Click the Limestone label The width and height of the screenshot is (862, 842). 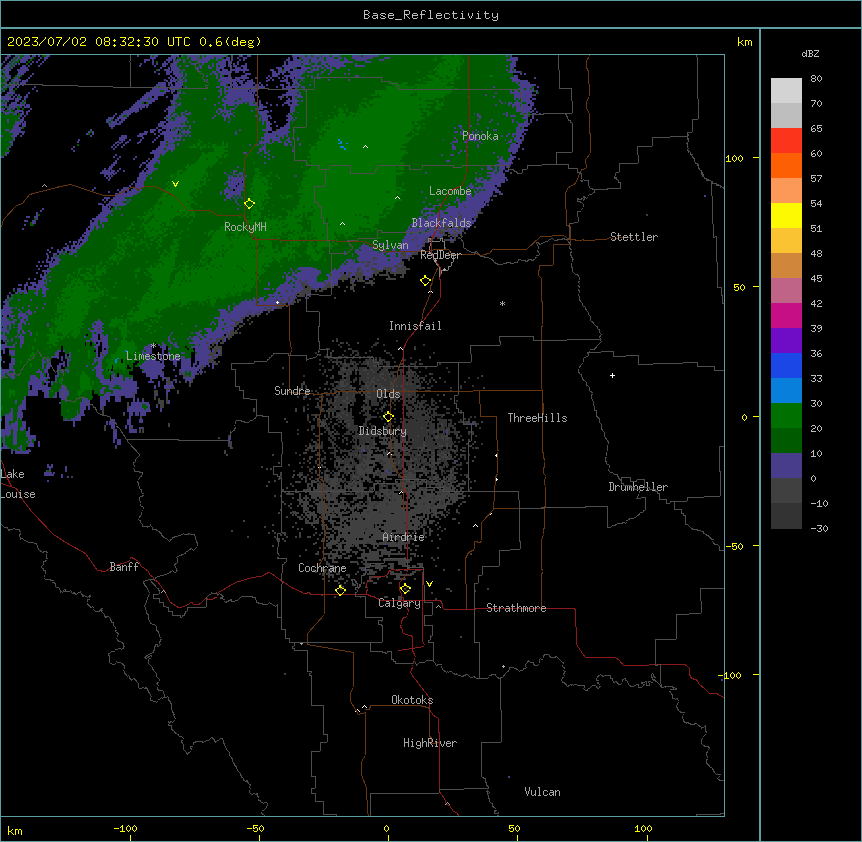tap(153, 356)
